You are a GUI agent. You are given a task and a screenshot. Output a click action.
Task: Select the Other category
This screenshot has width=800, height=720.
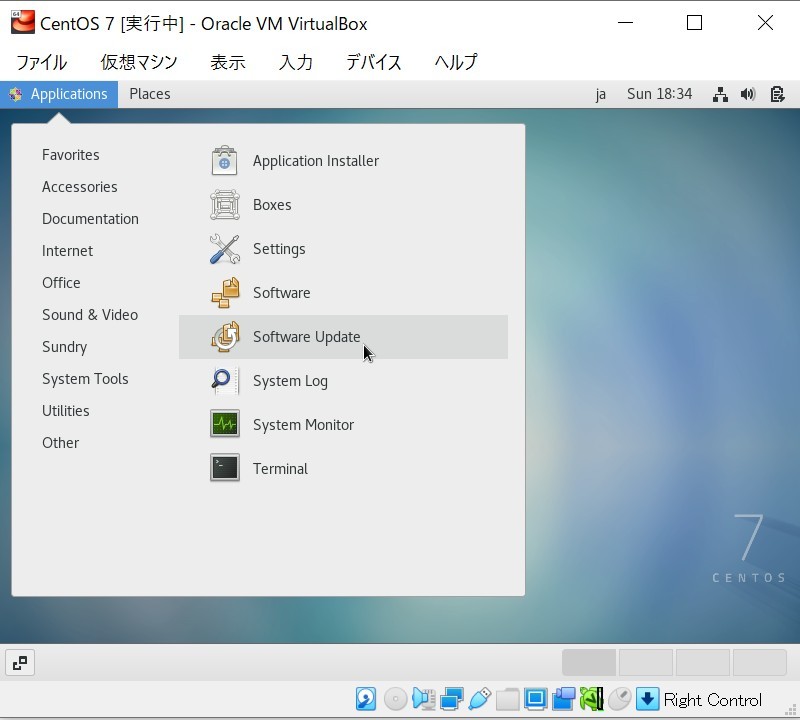[x=60, y=443]
